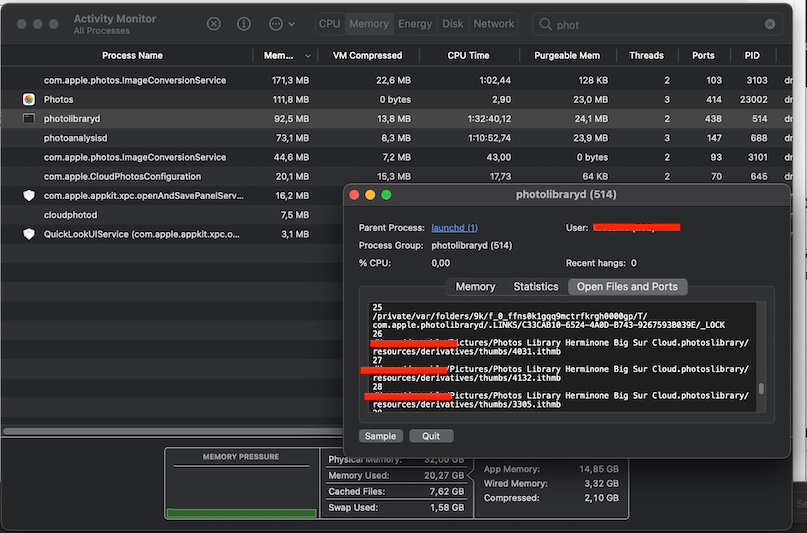This screenshot has width=807, height=533.
Task: Select the Photos app process row
Action: coord(58,100)
